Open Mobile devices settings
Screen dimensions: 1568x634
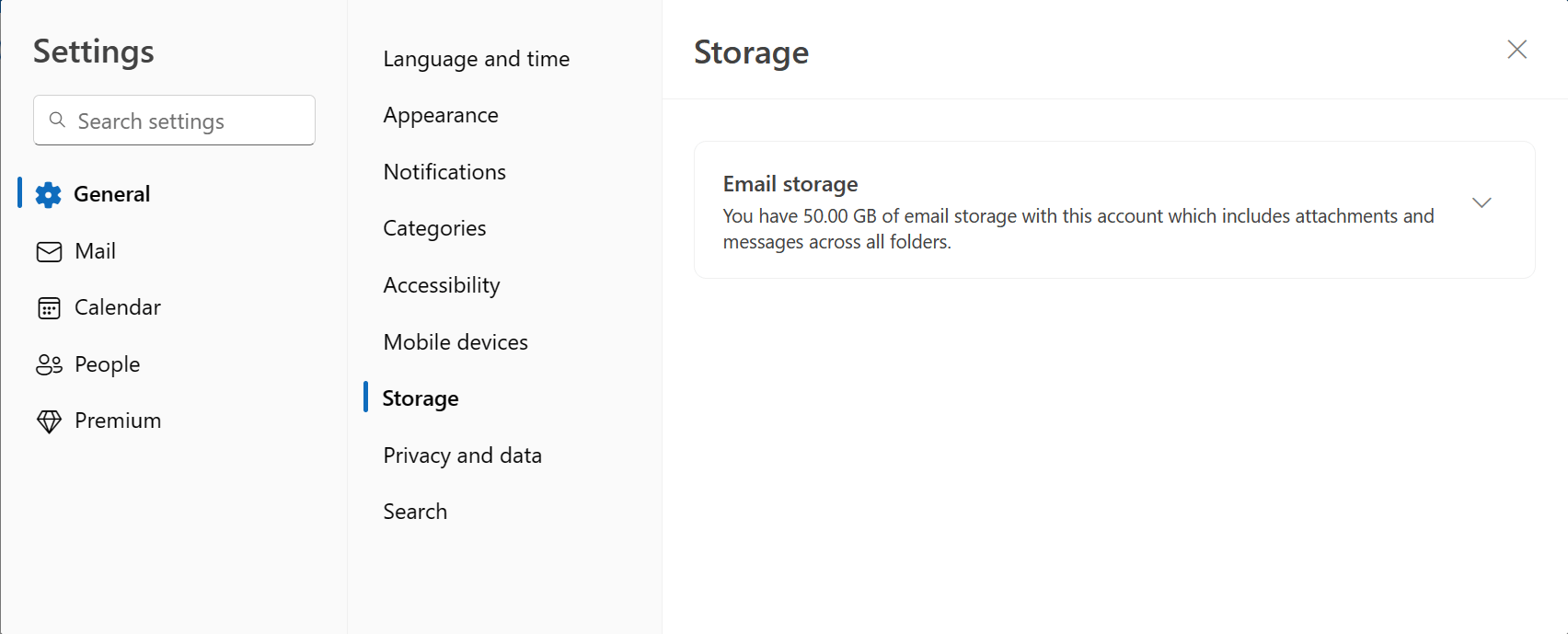tap(455, 341)
